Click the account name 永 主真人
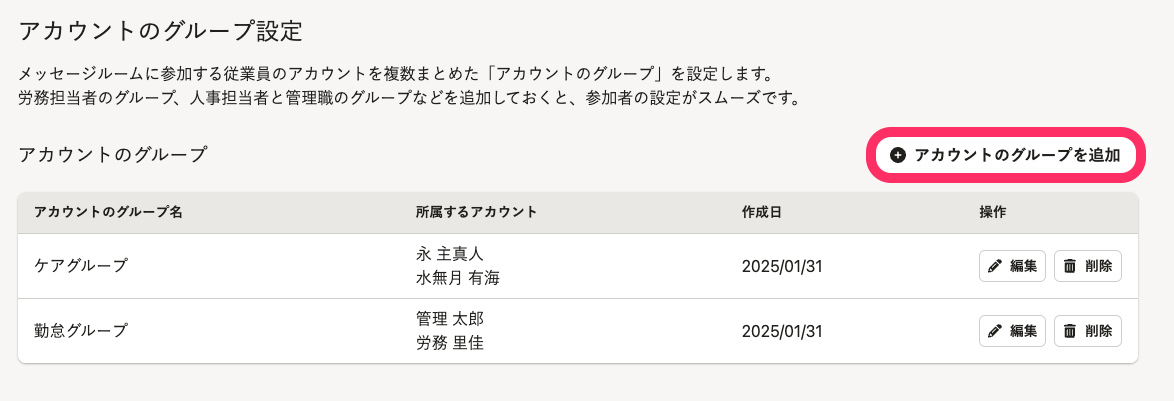 pos(449,253)
